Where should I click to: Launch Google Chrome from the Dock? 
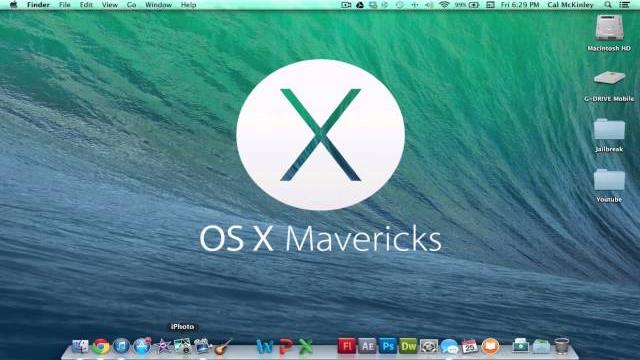[101, 346]
